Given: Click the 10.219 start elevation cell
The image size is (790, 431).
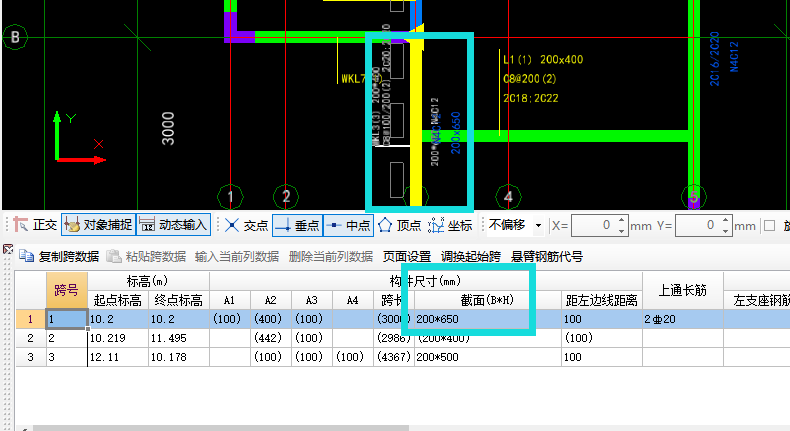Looking at the screenshot, I should [x=118, y=338].
